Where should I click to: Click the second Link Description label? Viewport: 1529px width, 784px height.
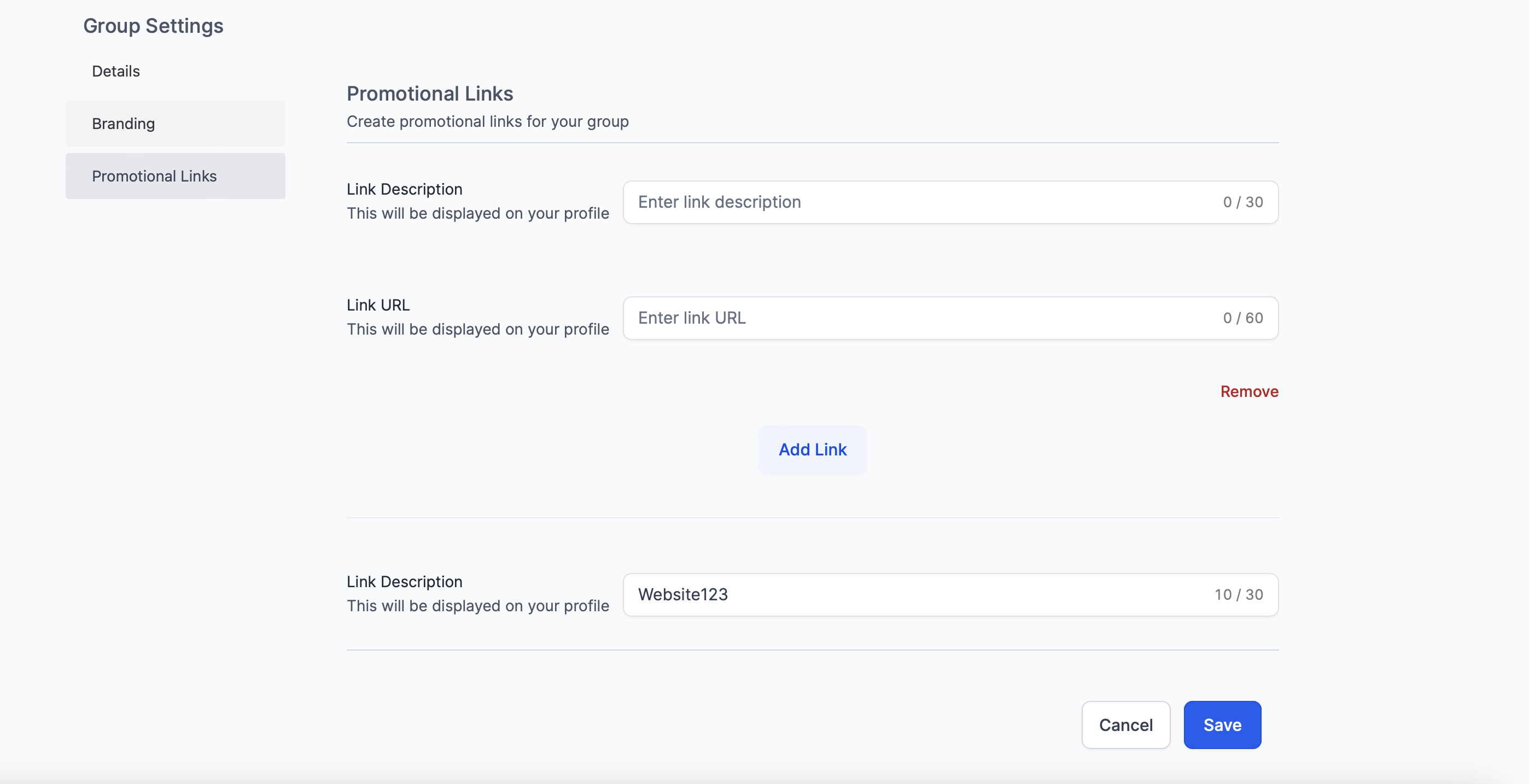(404, 582)
